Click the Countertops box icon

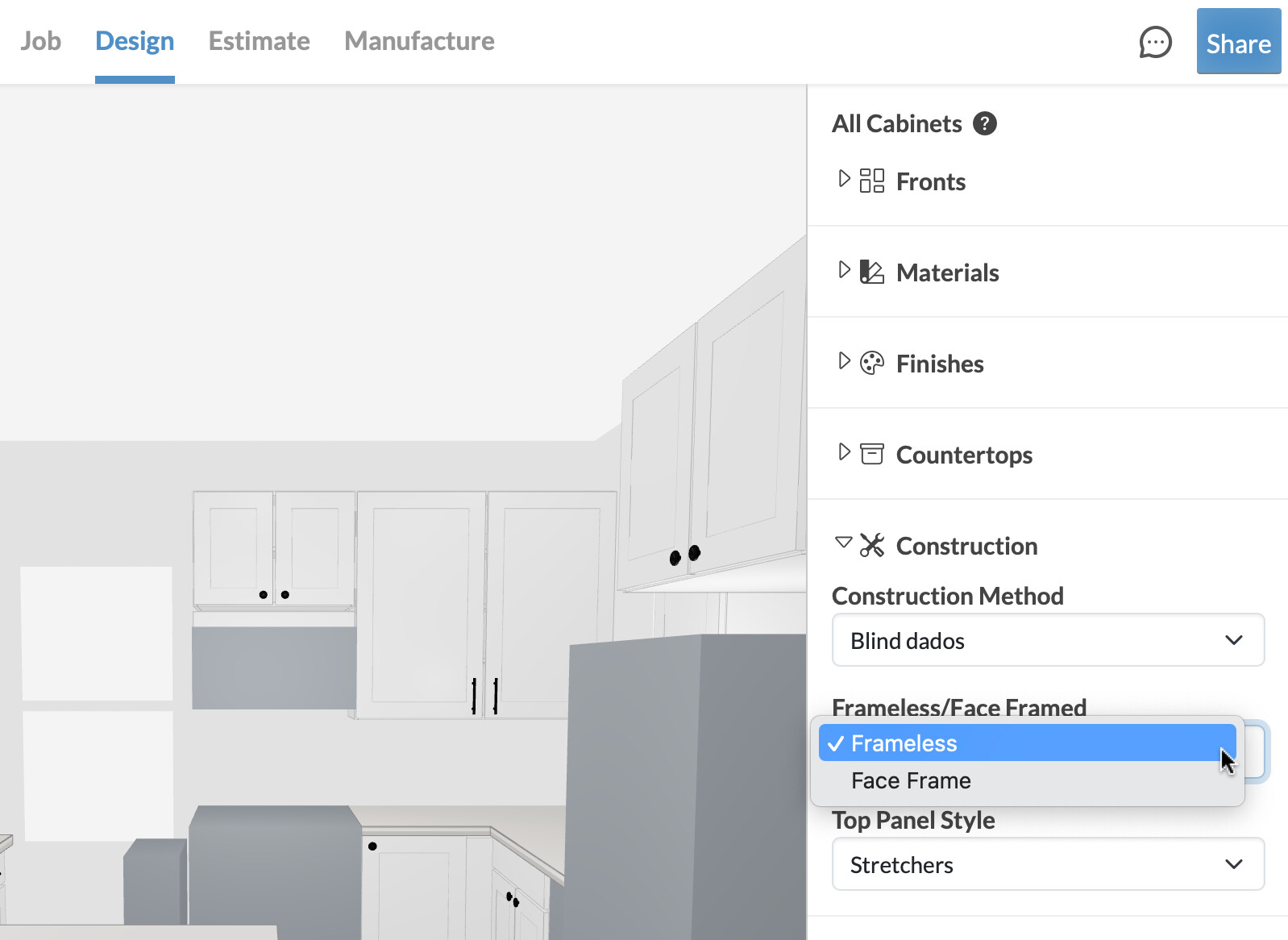tap(871, 454)
